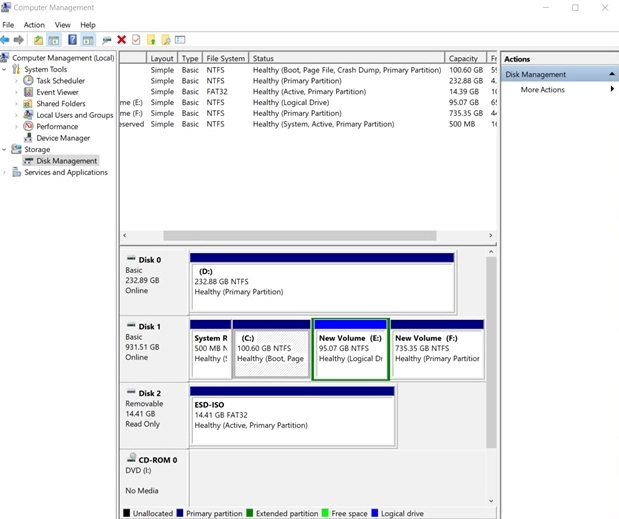Click the horizontal scrollbar in volume list

(300, 236)
